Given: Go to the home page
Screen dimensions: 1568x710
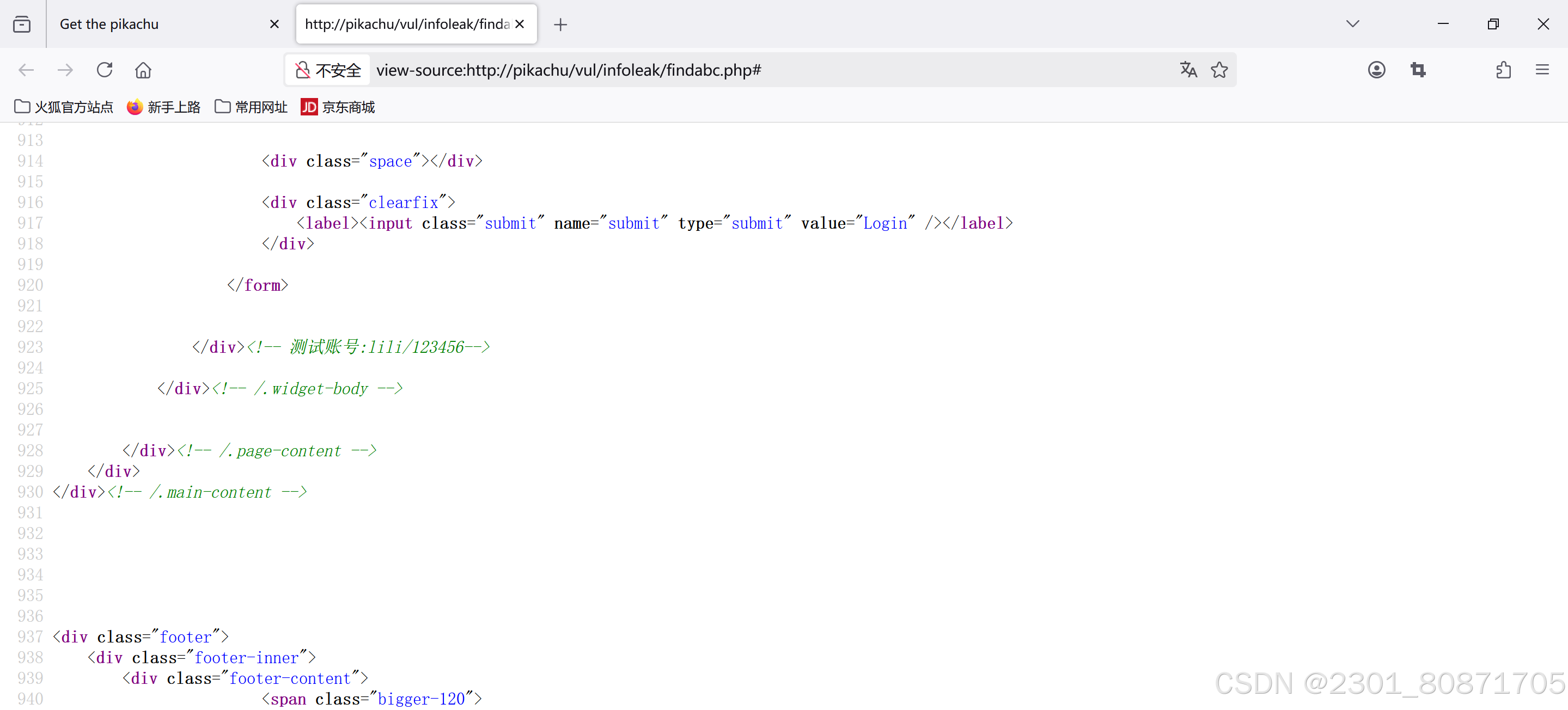Looking at the screenshot, I should 143,70.
